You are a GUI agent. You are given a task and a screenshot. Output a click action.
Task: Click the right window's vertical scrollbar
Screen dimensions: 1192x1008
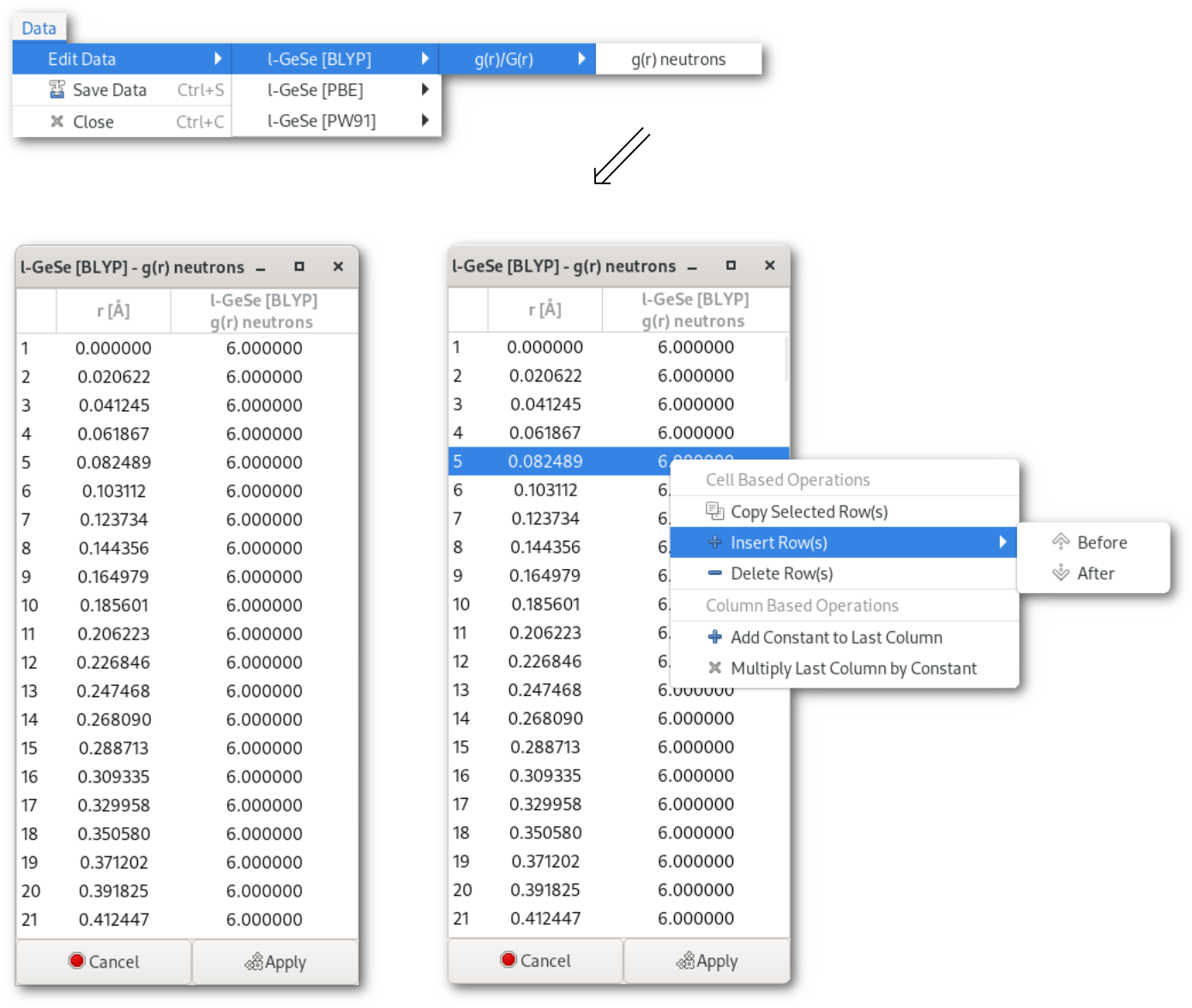(786, 360)
